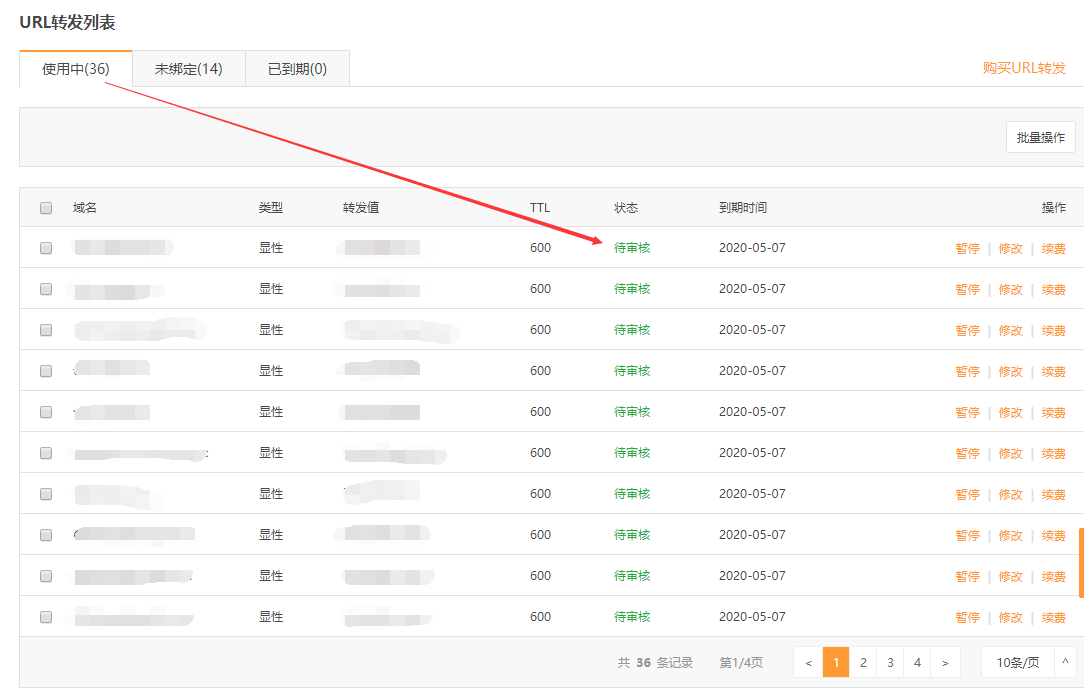Viewport: 1084px width, 688px height.
Task: Click 暂停 in the first row
Action: (x=967, y=249)
